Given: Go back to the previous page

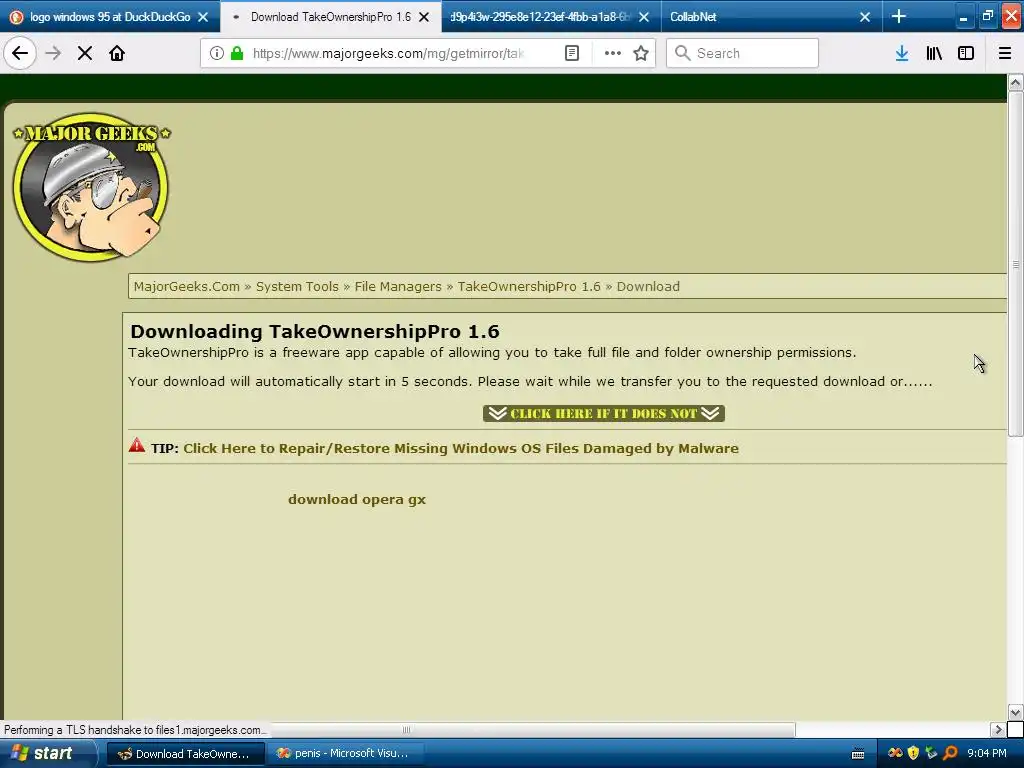Looking at the screenshot, I should [20, 53].
